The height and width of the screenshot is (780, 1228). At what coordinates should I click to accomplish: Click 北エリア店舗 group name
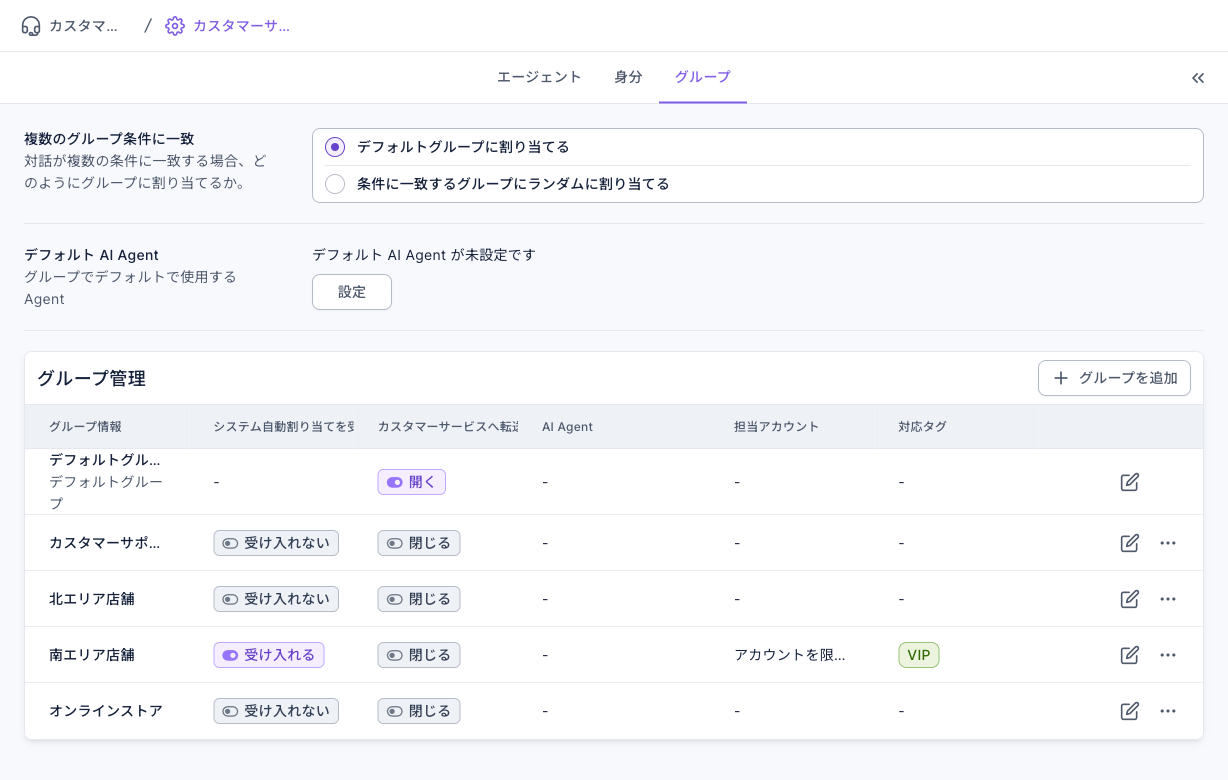(x=92, y=599)
